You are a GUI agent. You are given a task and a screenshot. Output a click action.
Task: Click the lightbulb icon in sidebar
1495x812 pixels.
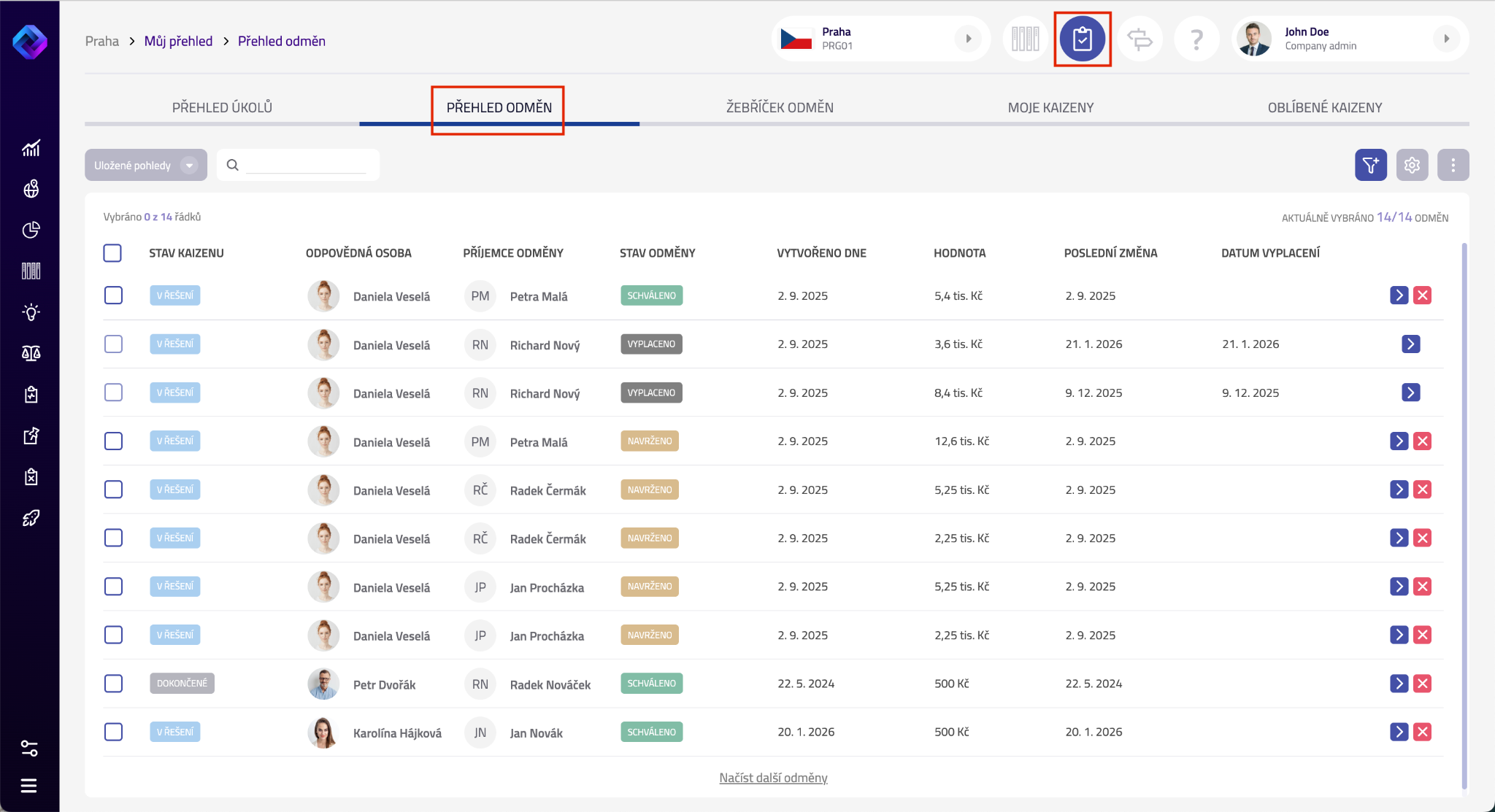31,313
